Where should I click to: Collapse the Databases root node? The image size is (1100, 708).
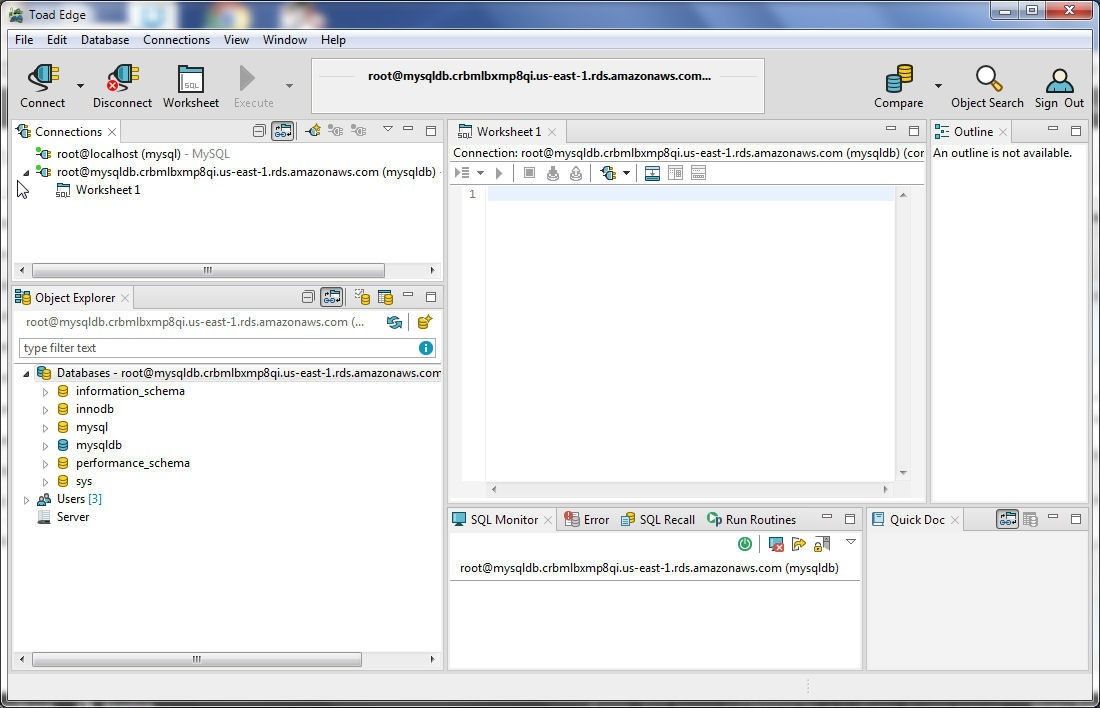pos(27,373)
